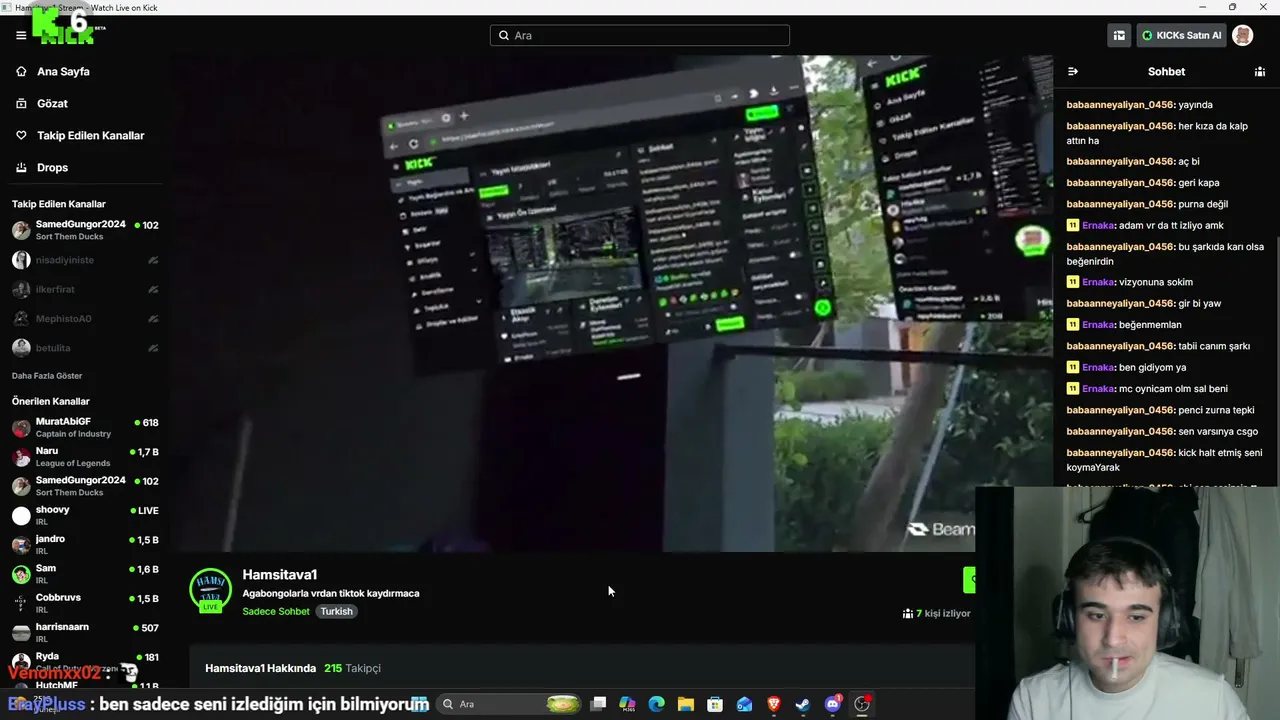
Task: Focus the Ara search field
Action: point(640,35)
